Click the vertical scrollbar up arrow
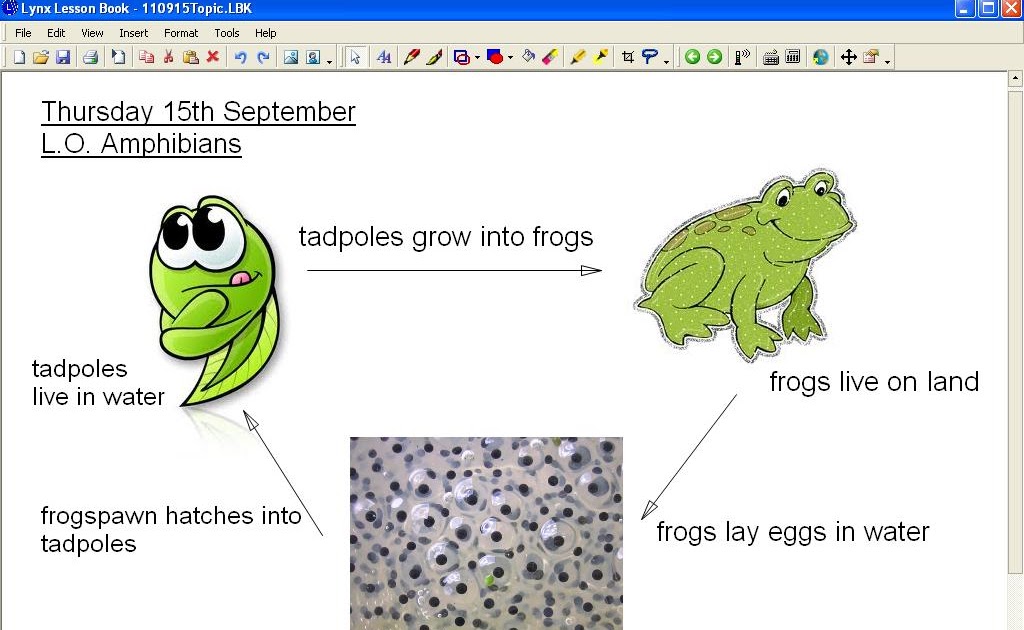 1015,78
